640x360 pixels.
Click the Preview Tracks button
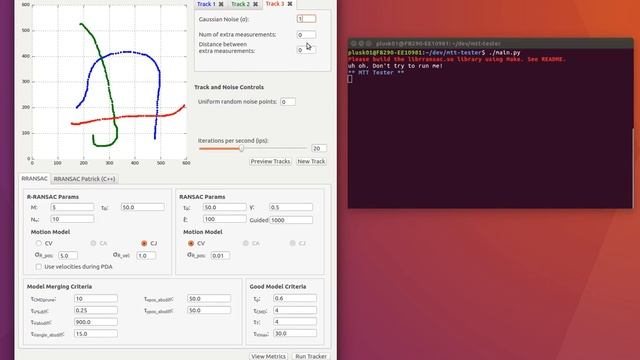pos(270,161)
